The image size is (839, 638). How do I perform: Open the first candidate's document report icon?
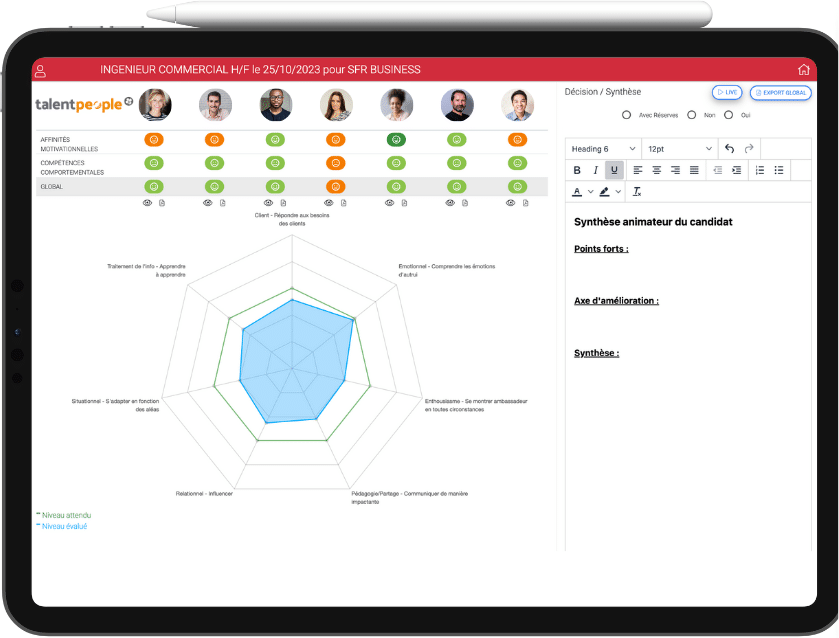[x=162, y=203]
